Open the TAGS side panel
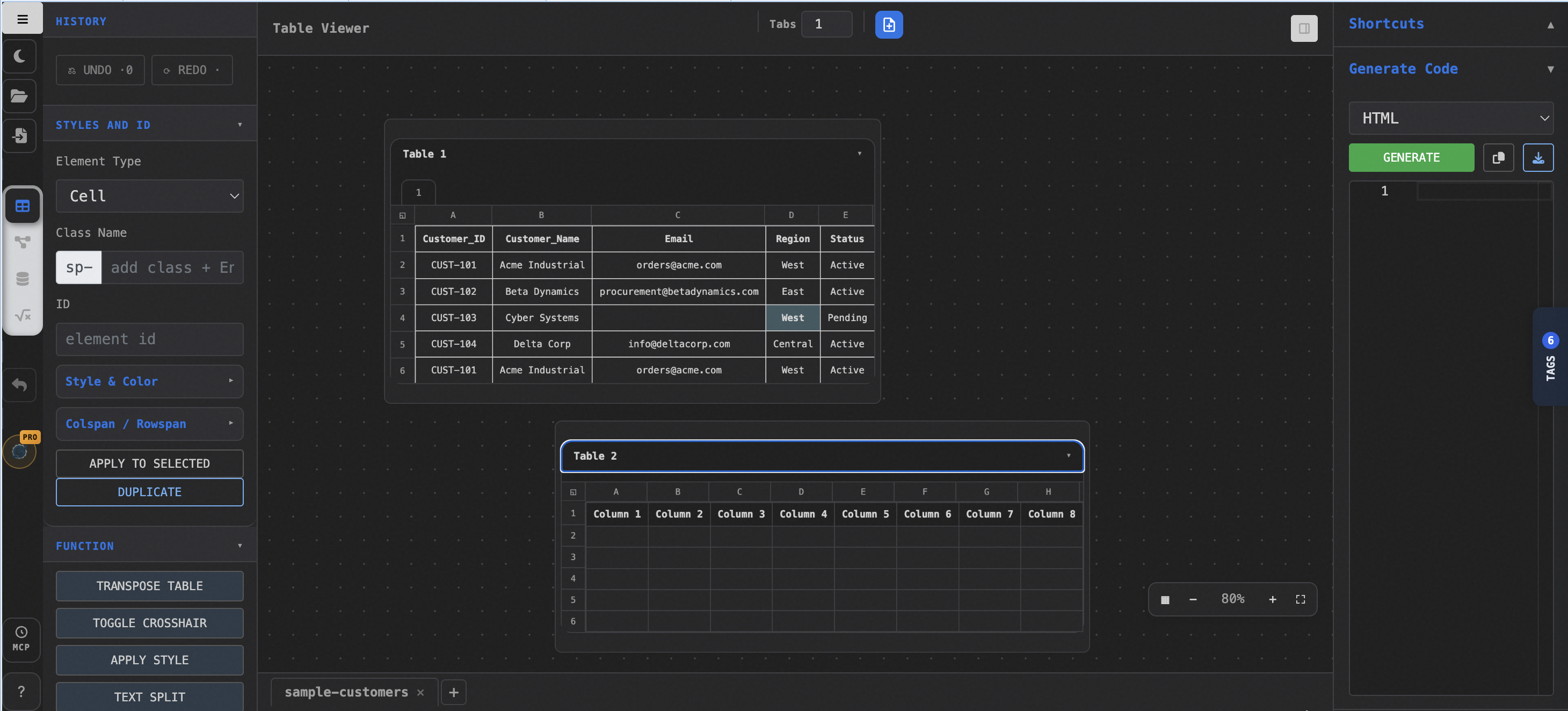 (x=1550, y=357)
